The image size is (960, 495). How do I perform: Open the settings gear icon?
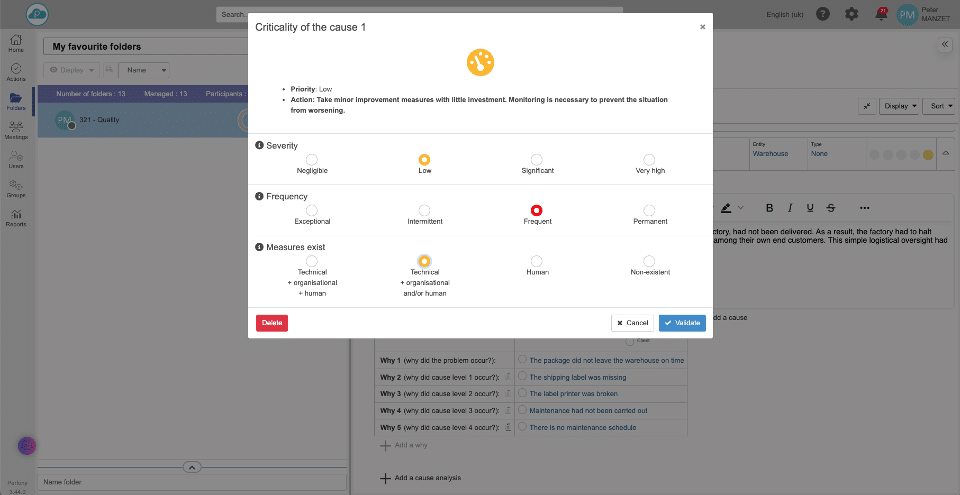click(851, 14)
